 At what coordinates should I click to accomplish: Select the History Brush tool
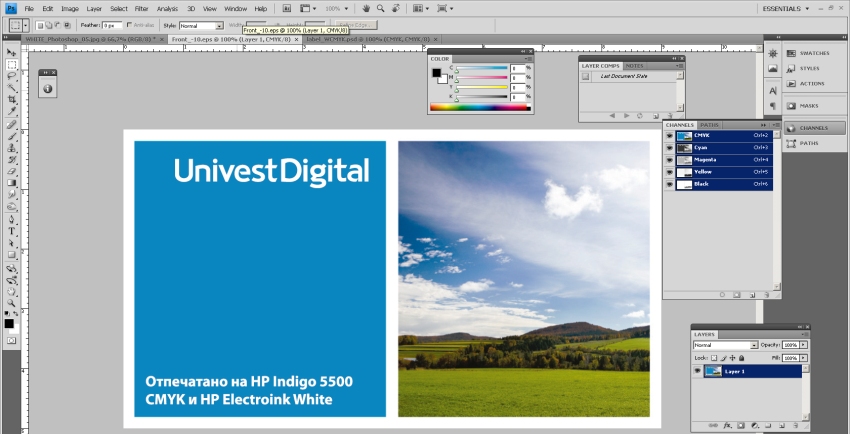coord(11,160)
